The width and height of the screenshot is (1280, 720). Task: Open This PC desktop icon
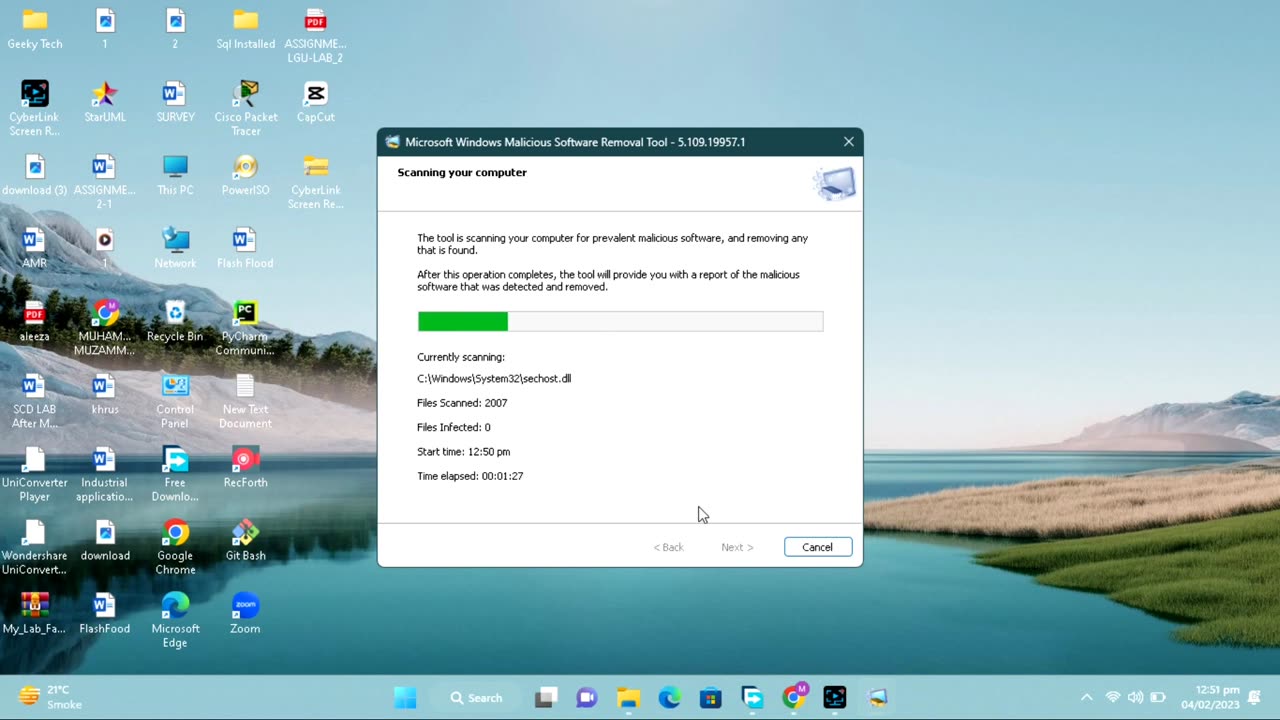175,176
